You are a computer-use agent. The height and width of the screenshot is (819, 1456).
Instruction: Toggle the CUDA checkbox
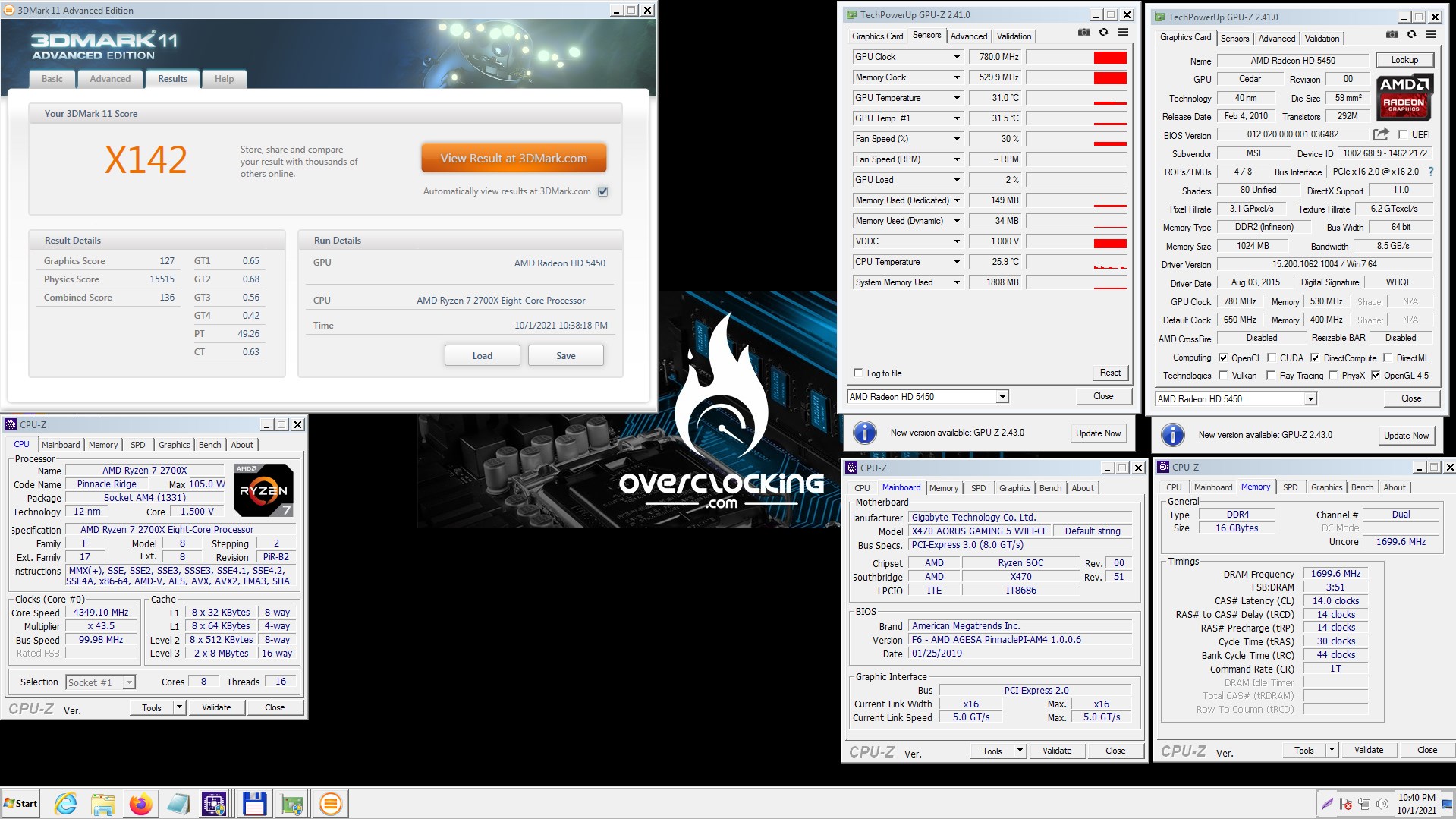coord(1272,358)
